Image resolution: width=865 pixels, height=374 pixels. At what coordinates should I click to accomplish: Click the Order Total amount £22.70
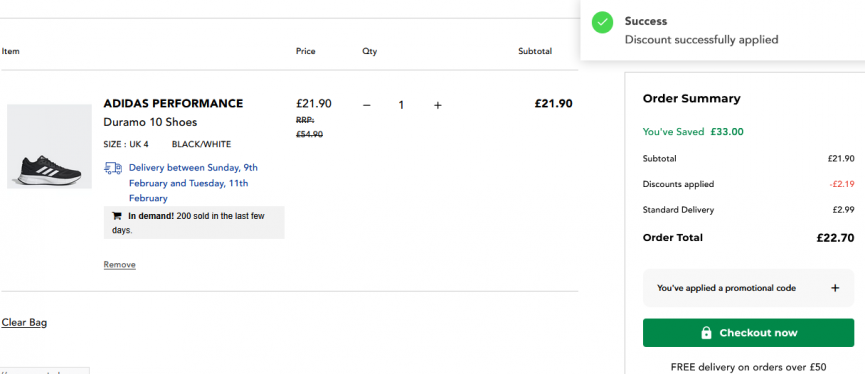(835, 238)
